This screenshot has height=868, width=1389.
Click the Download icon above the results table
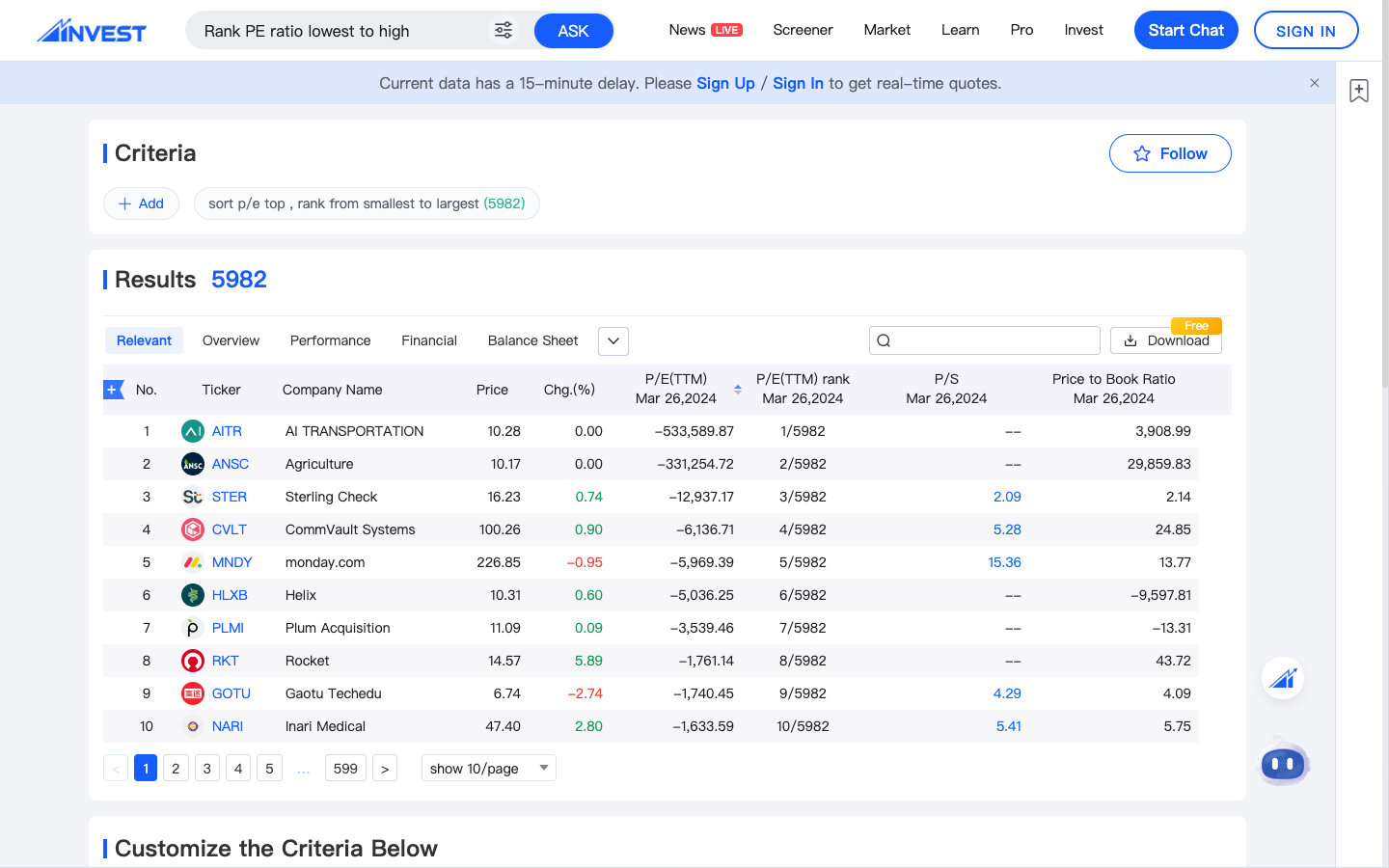[1129, 340]
